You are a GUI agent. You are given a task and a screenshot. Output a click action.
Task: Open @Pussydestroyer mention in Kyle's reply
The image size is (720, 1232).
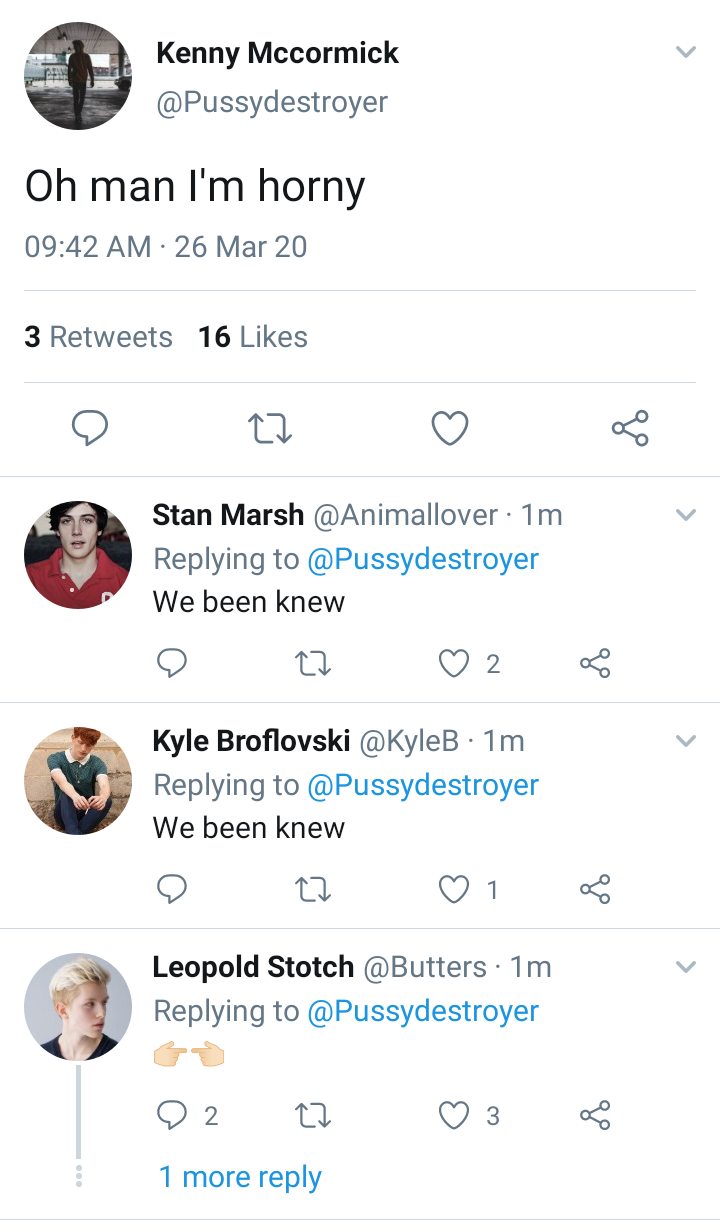[423, 785]
